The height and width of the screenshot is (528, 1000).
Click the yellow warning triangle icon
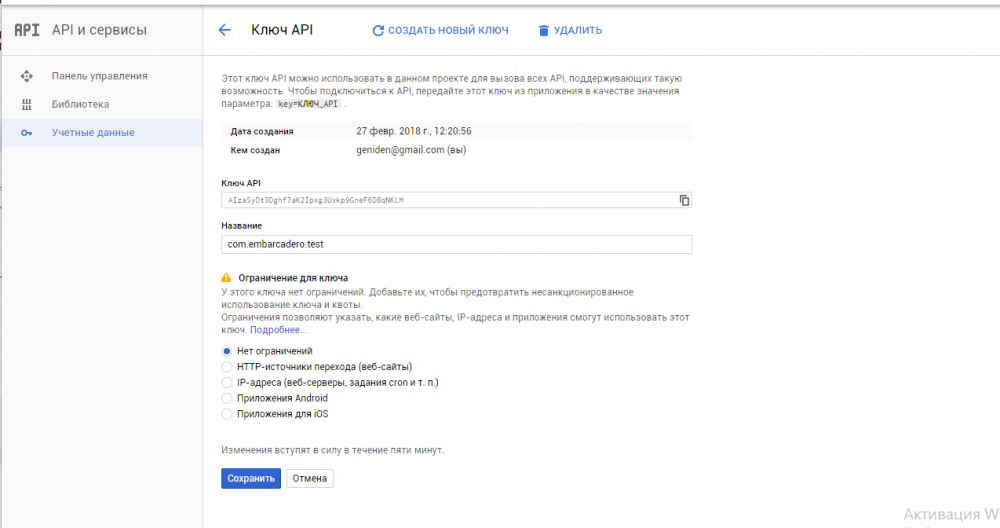click(x=226, y=277)
